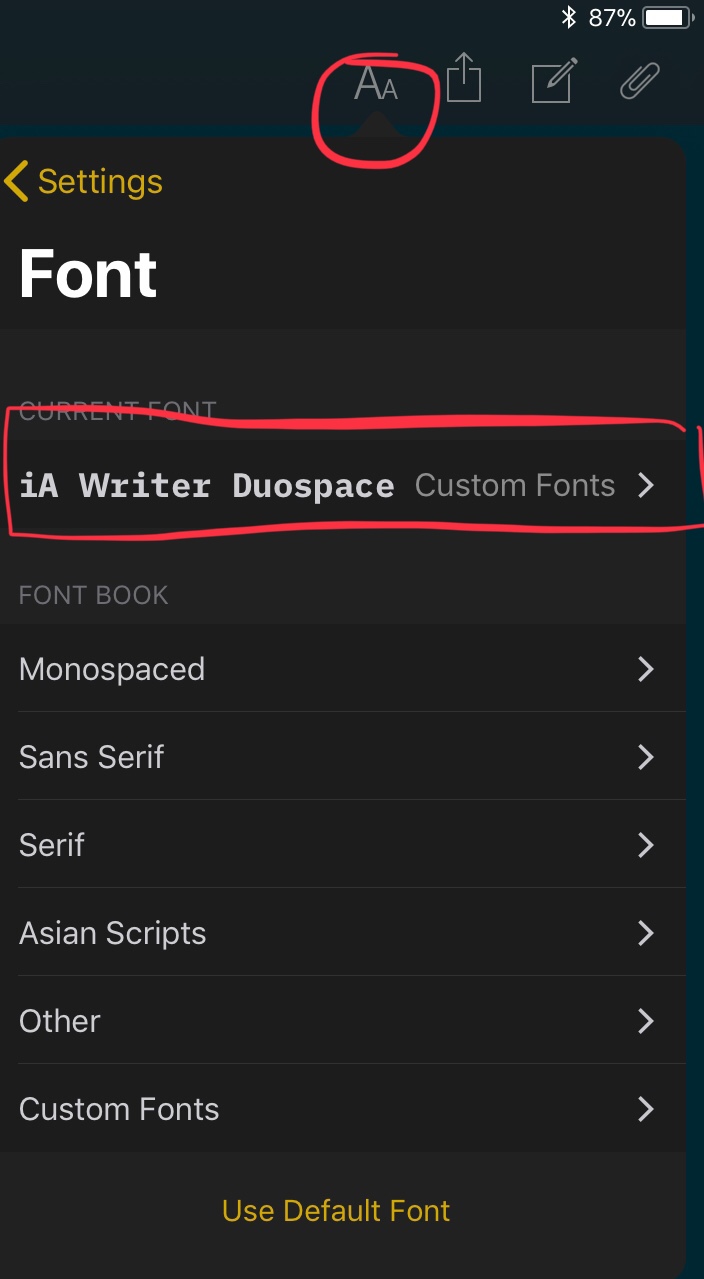Viewport: 704px width, 1279px height.
Task: Tap the yellow back chevron icon
Action: (14, 182)
